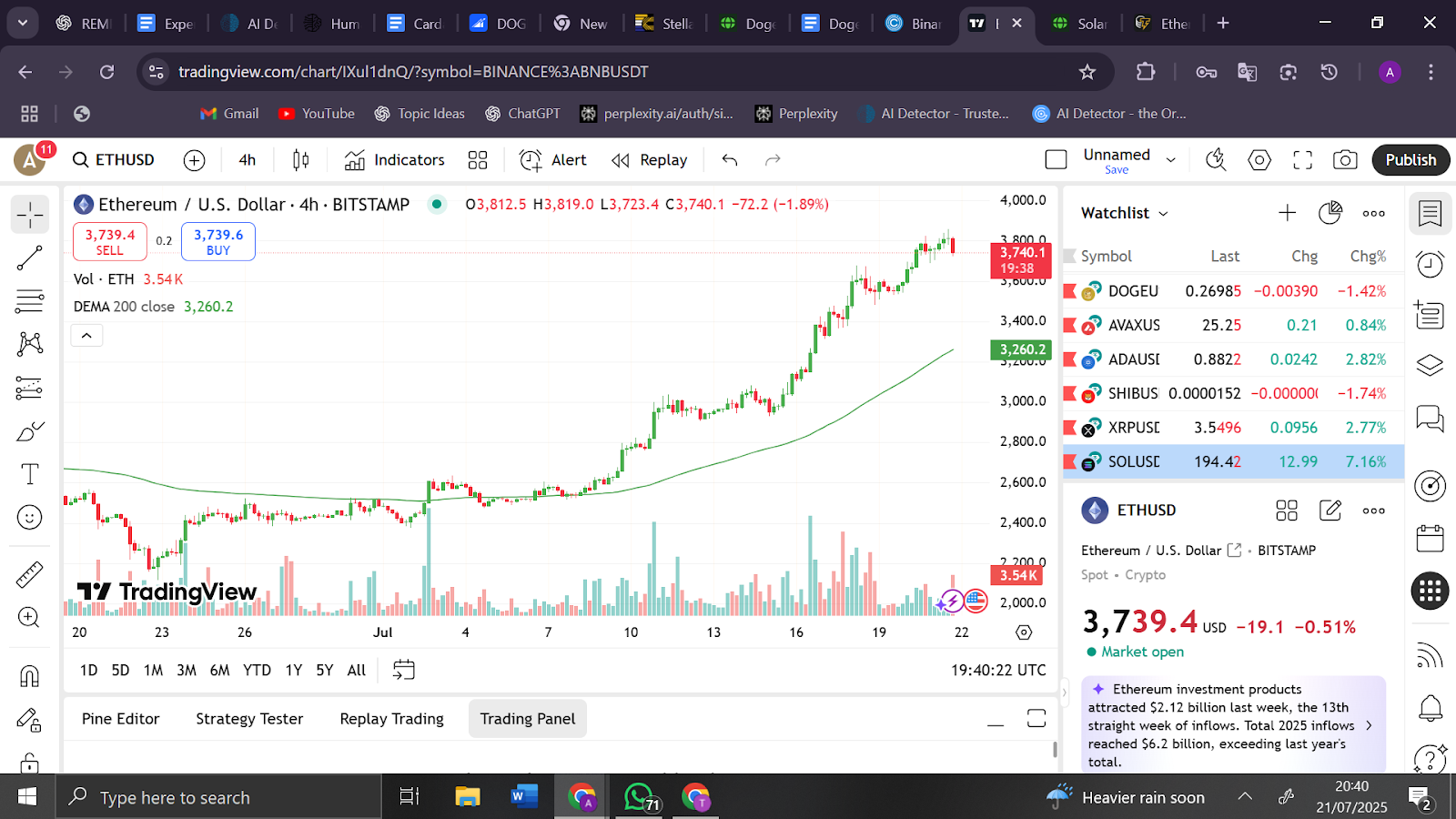Select the crosshair cursor tool
Viewport: 1456px width, 819px height.
[30, 215]
